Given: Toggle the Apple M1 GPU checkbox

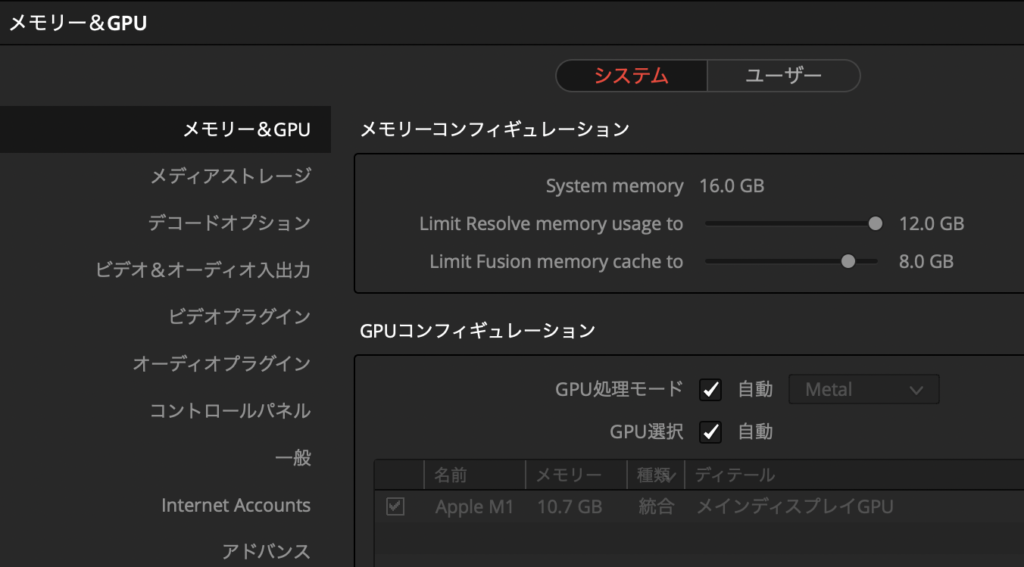Looking at the screenshot, I should (x=395, y=506).
